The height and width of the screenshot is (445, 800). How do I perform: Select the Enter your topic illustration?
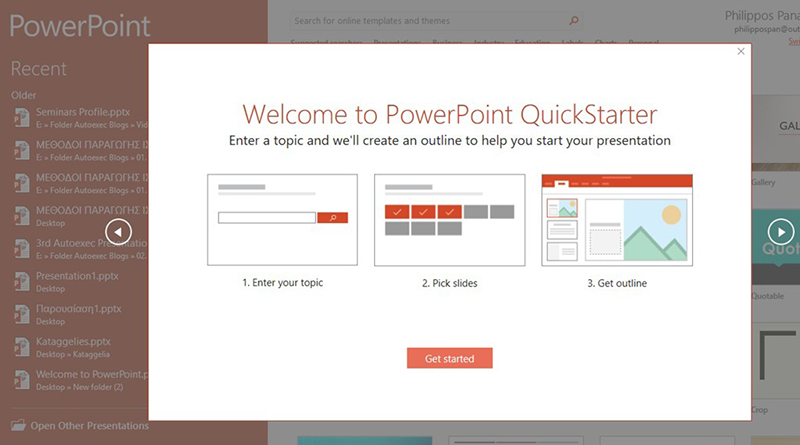282,220
